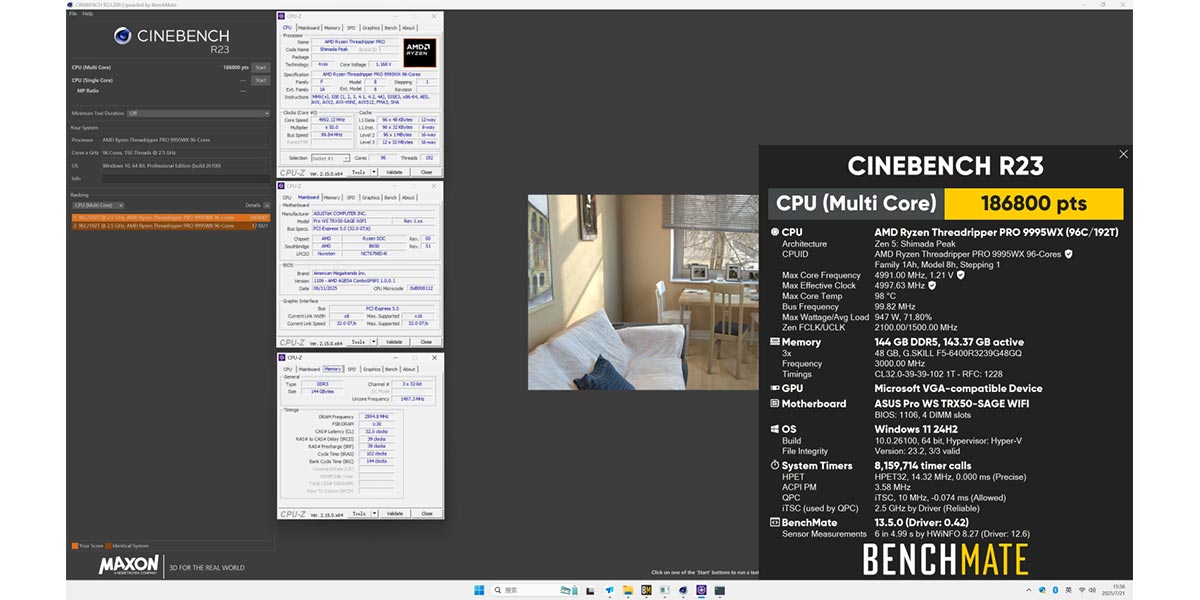Click the Info input field in Cinebench
1200x600 pixels.
(x=185, y=177)
